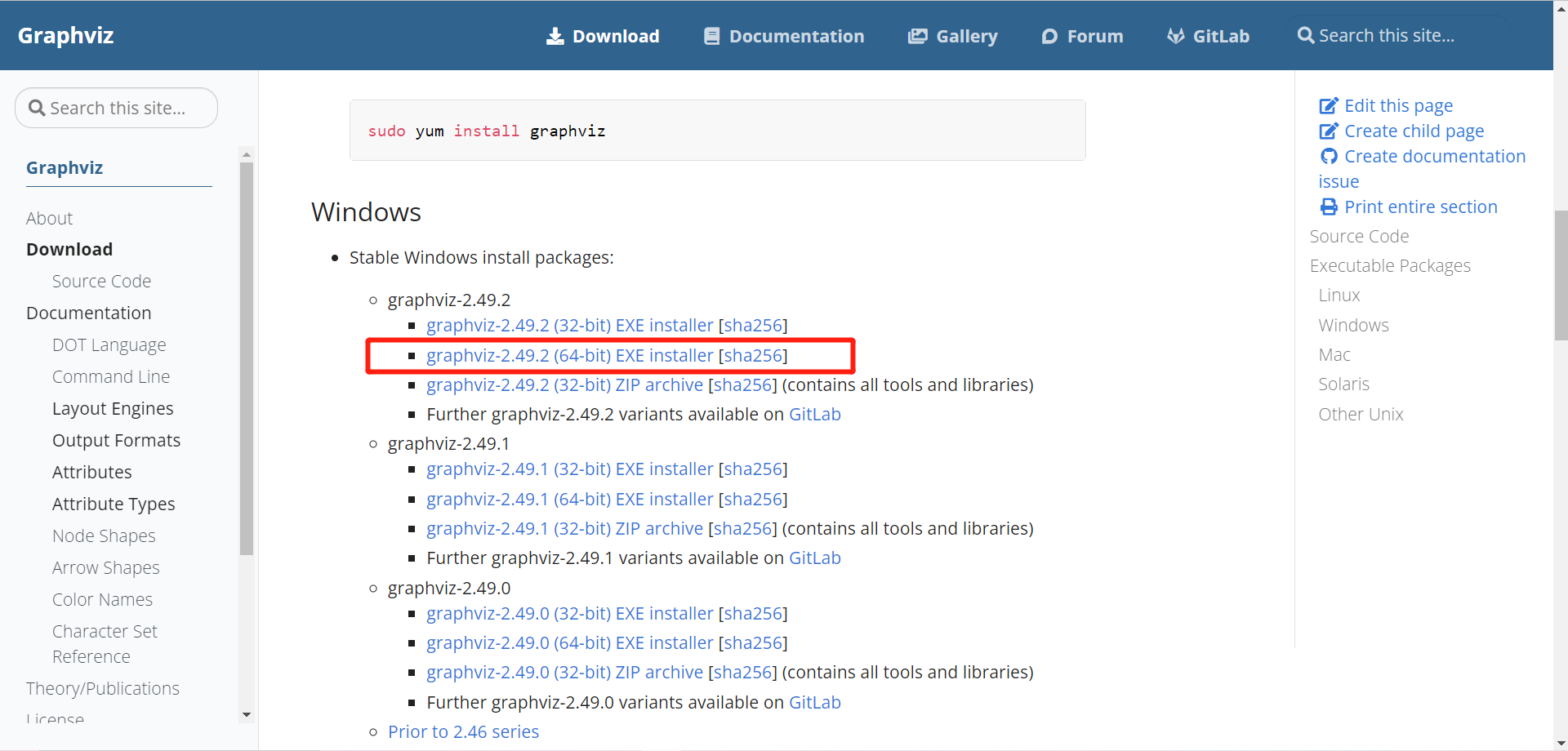
Task: Click the GitLab fox logo icon
Action: (1176, 36)
